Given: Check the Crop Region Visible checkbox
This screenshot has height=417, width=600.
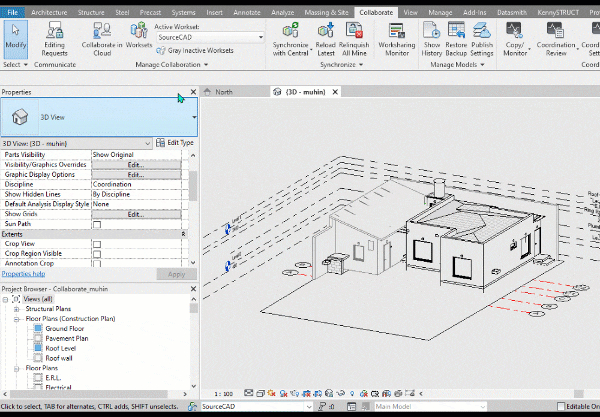Looking at the screenshot, I should [x=97, y=254].
